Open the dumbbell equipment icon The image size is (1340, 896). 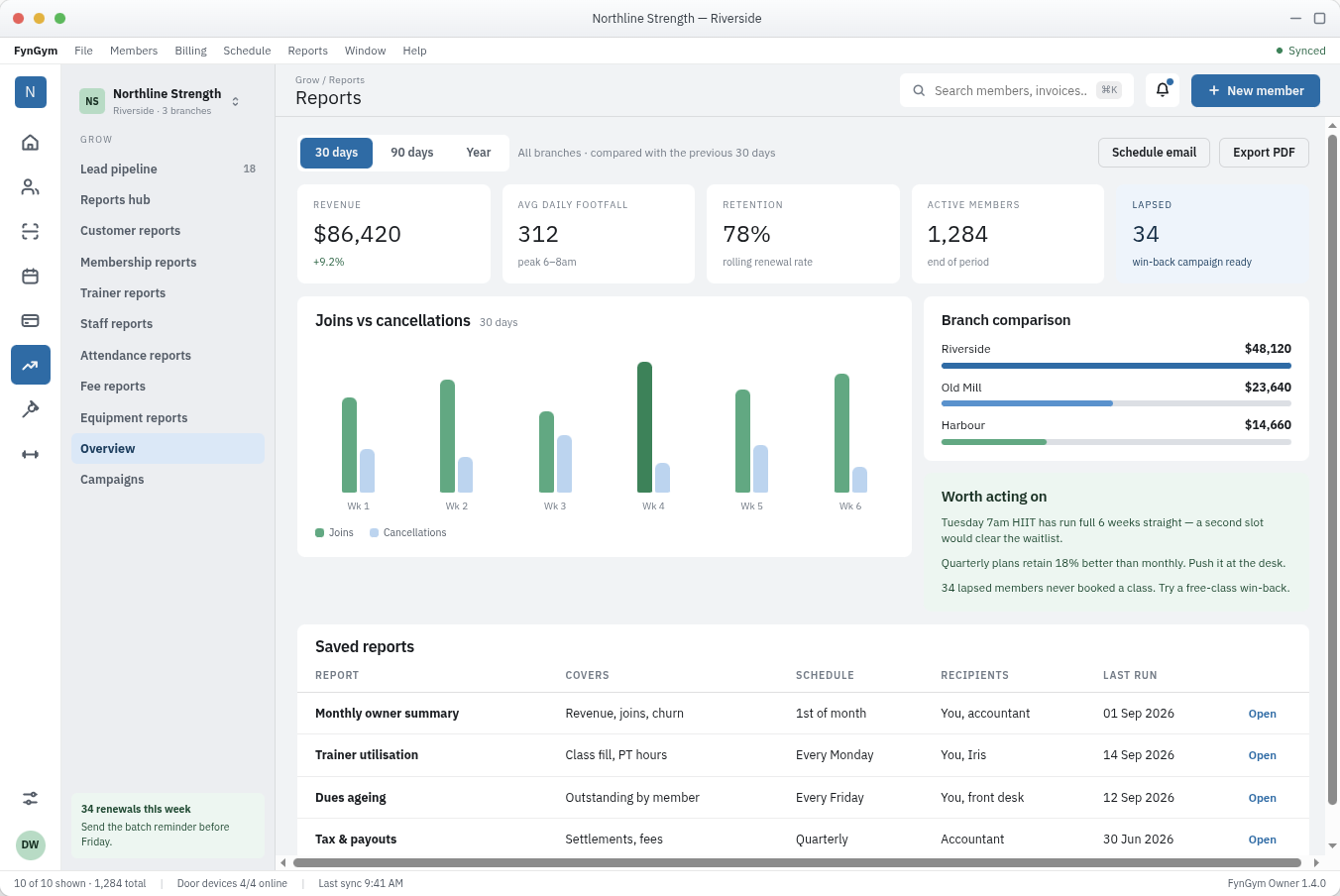click(30, 454)
